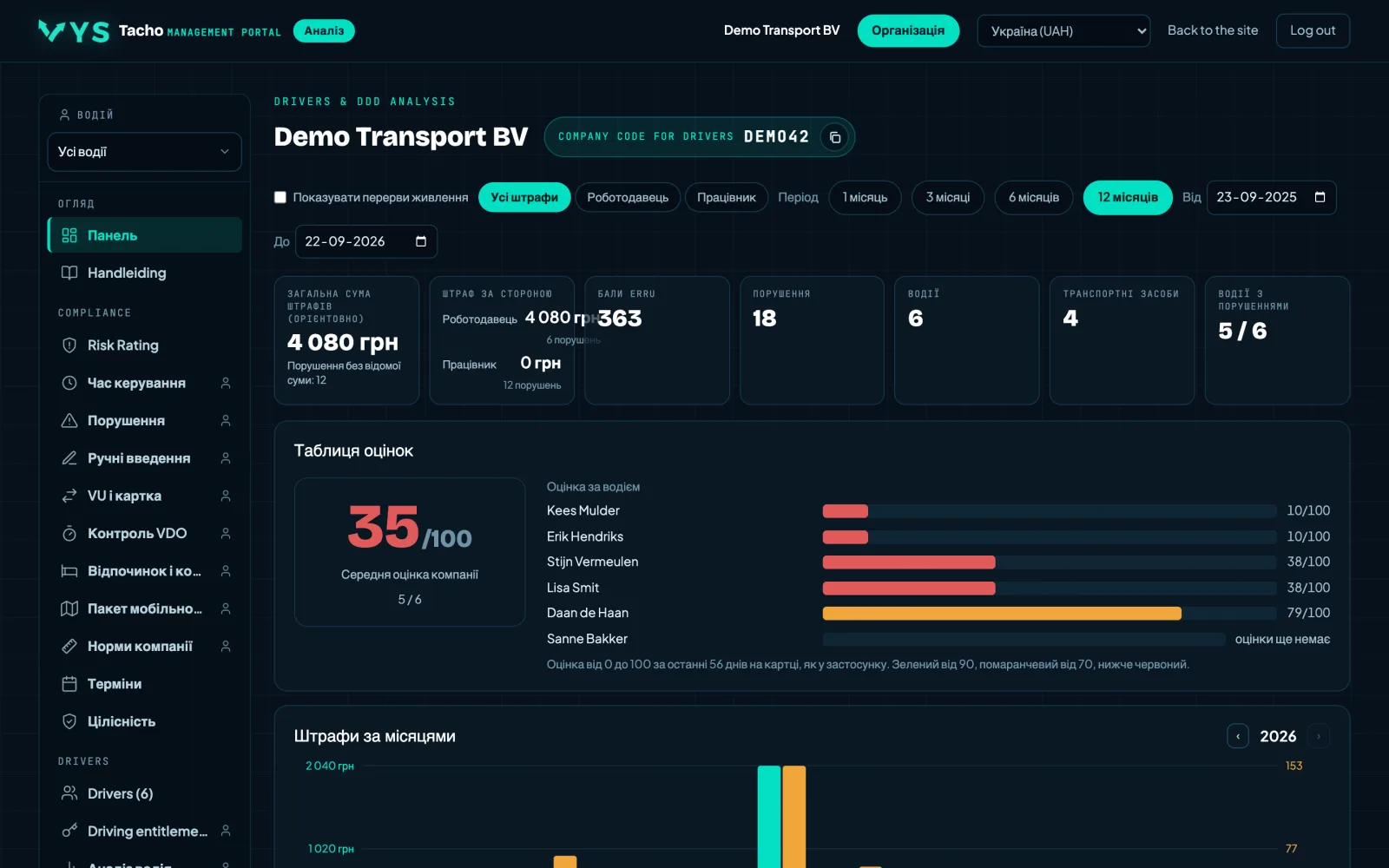
Task: Click the Log out button
Action: 1313,30
